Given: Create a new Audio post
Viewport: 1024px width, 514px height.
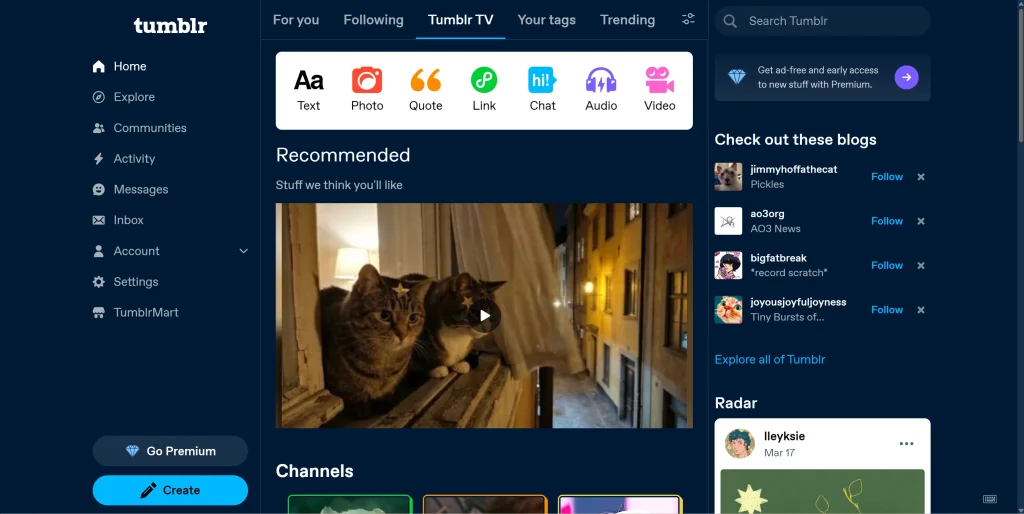Looking at the screenshot, I should (x=601, y=89).
